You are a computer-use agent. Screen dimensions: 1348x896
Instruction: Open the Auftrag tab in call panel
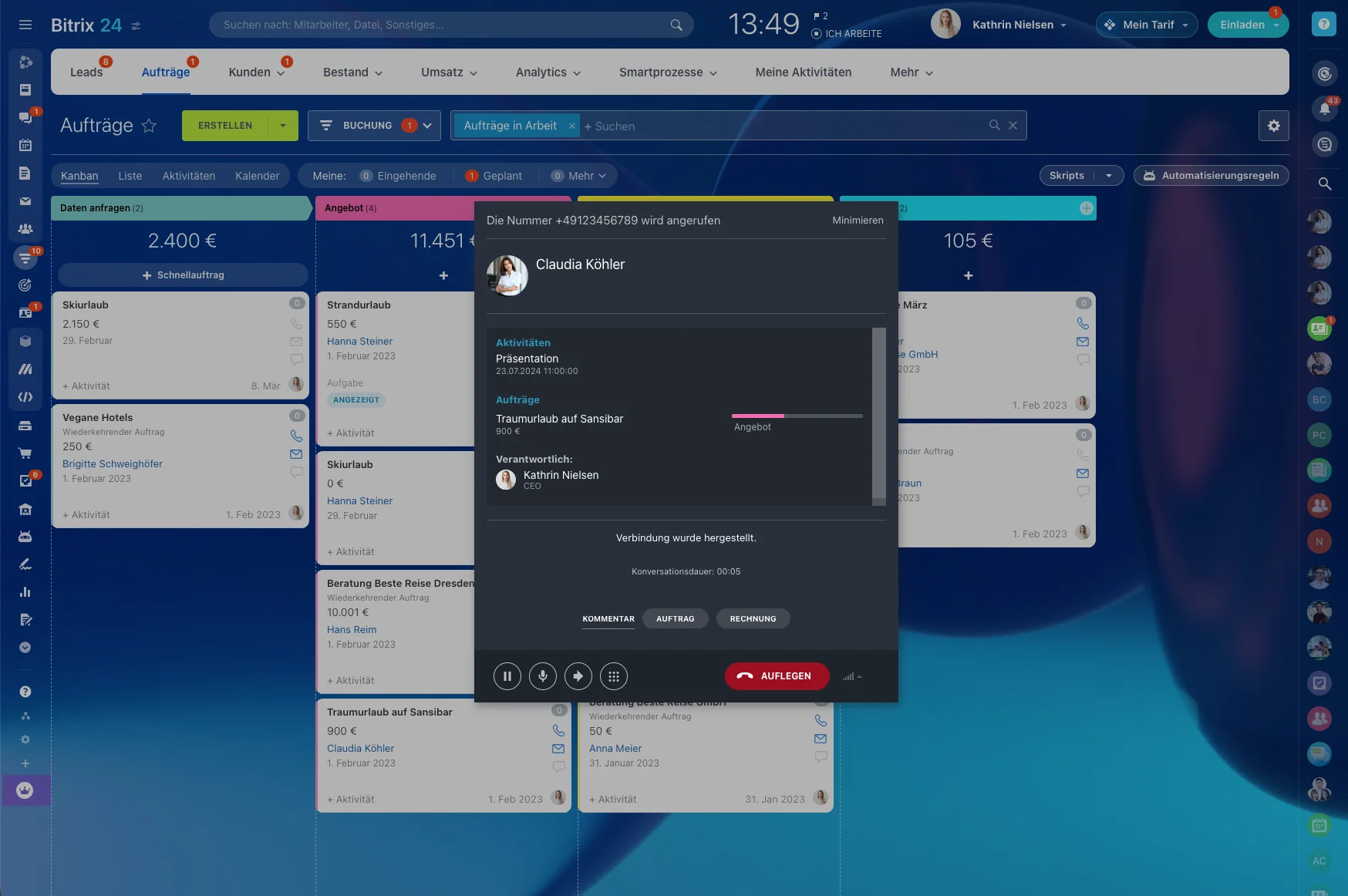(675, 618)
